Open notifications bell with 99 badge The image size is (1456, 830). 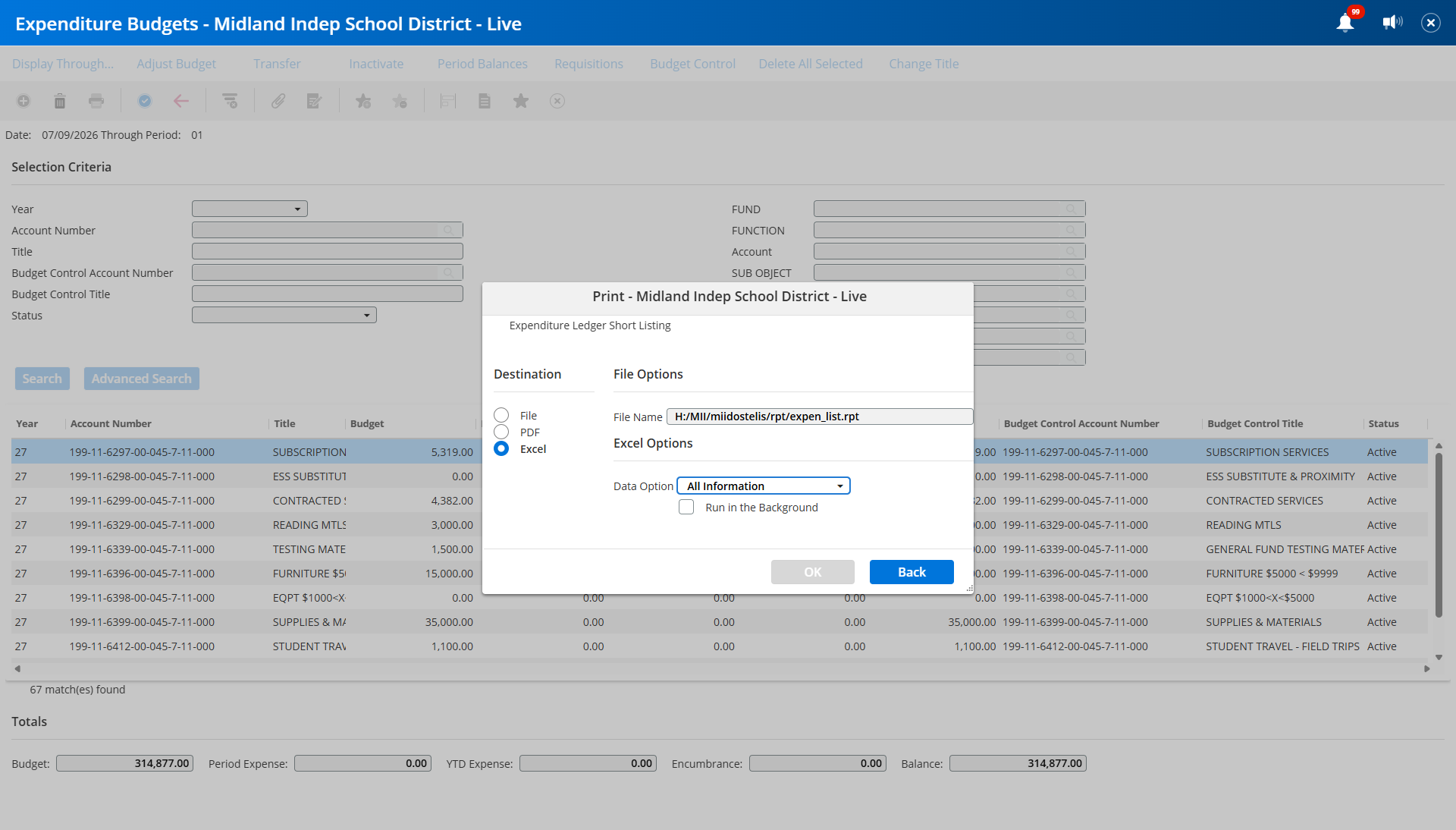1346,23
